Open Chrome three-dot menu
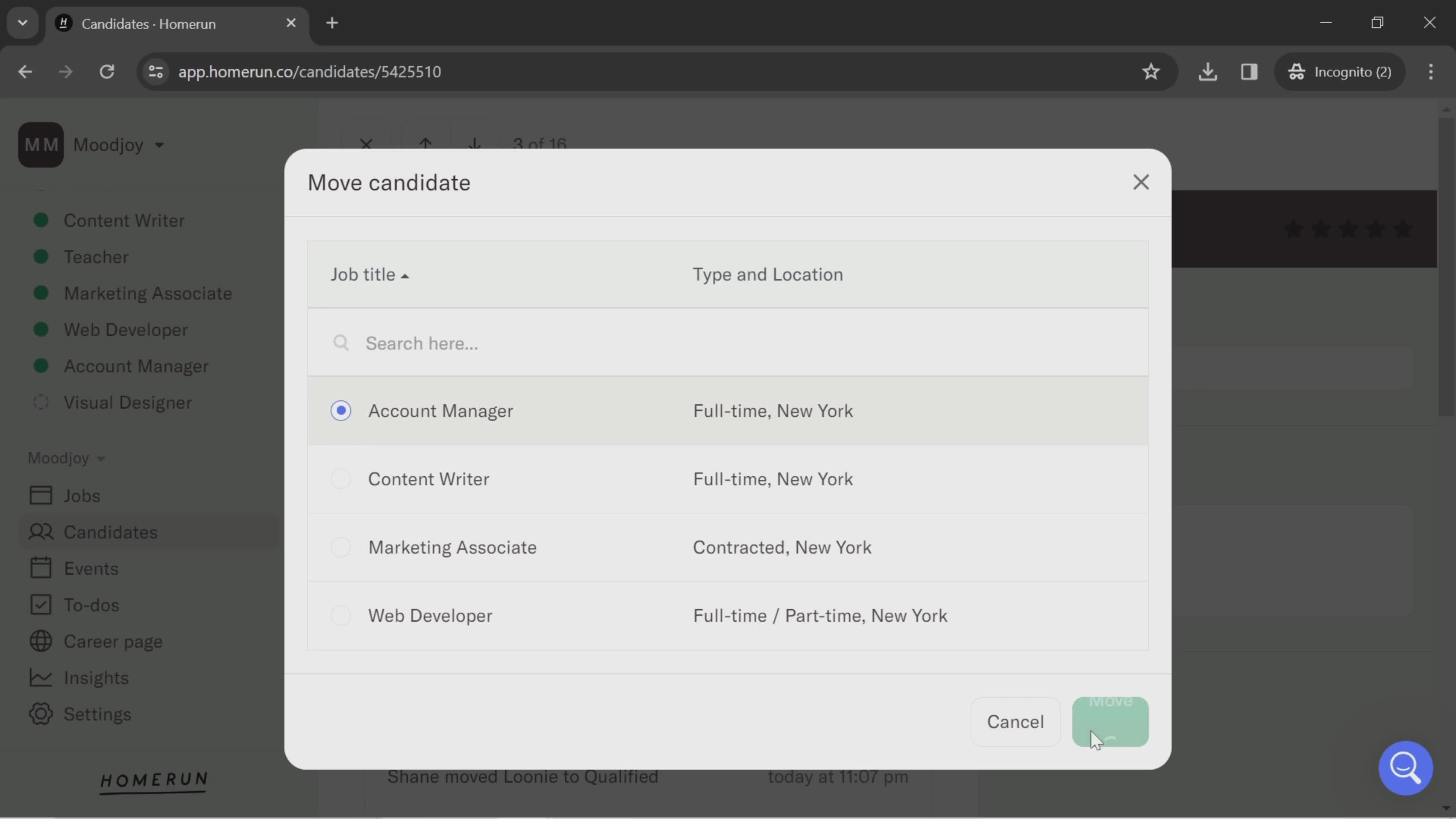This screenshot has height=819, width=1456. 1431,72
